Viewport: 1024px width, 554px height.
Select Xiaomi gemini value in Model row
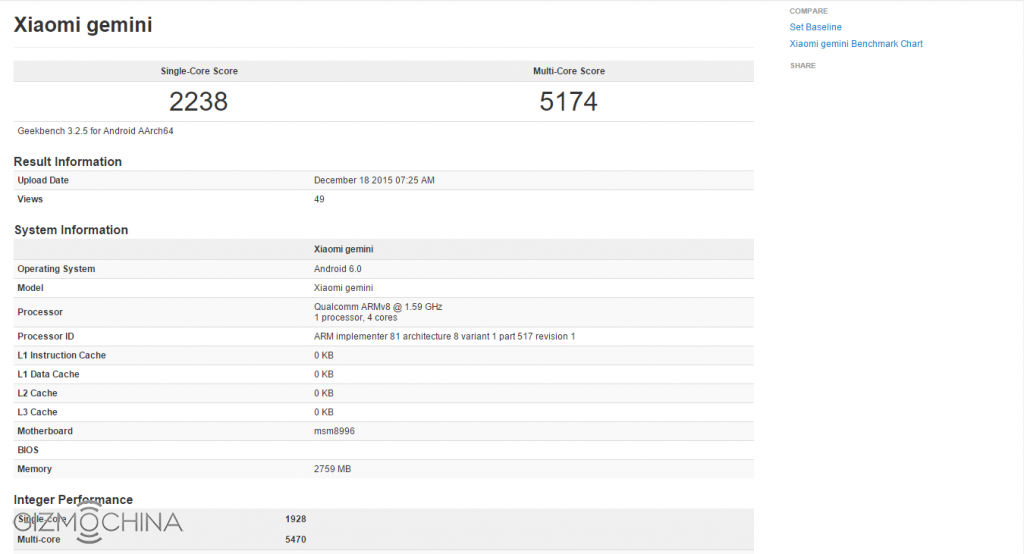tap(344, 287)
